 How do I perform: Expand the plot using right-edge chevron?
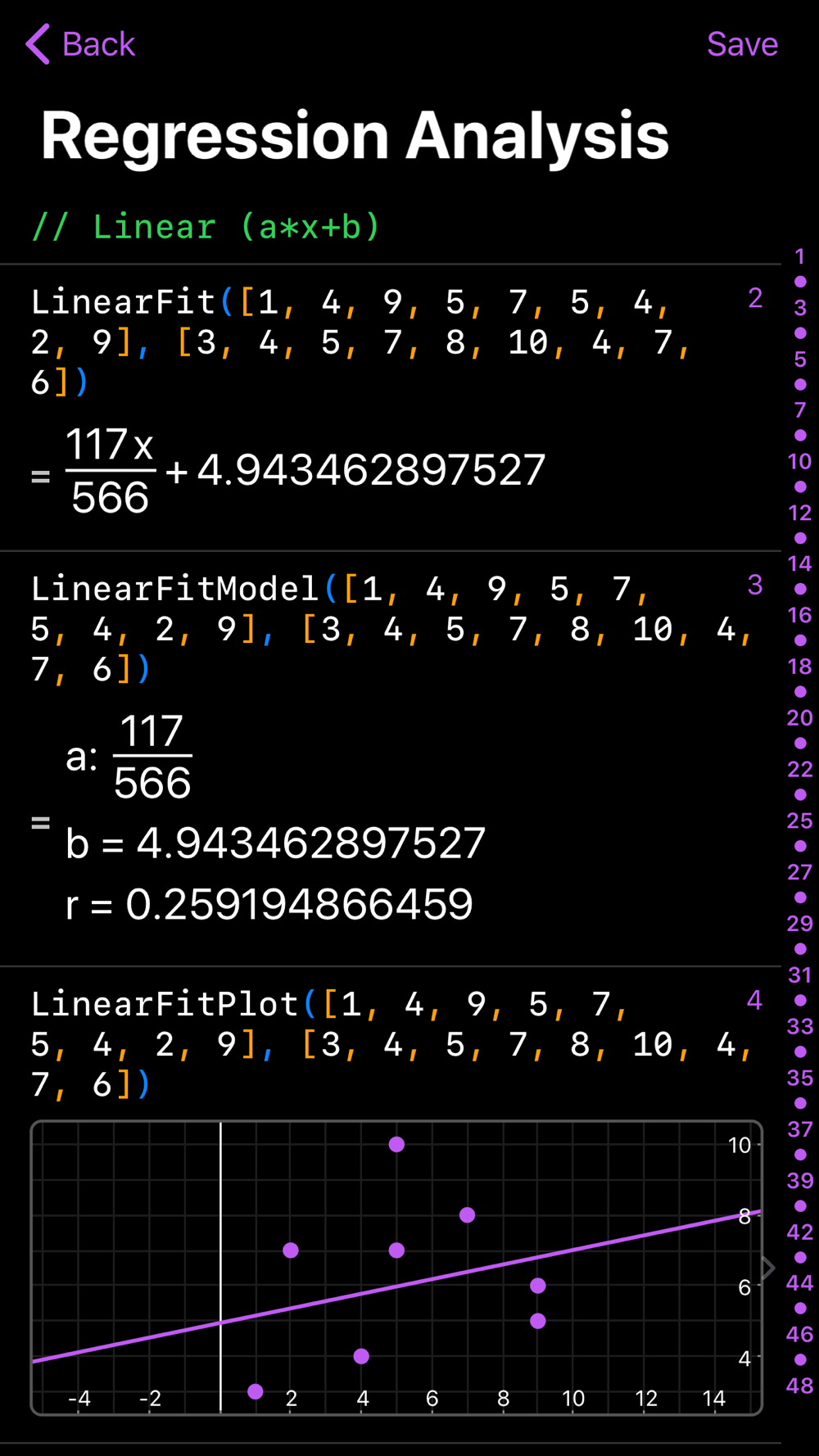click(768, 1268)
